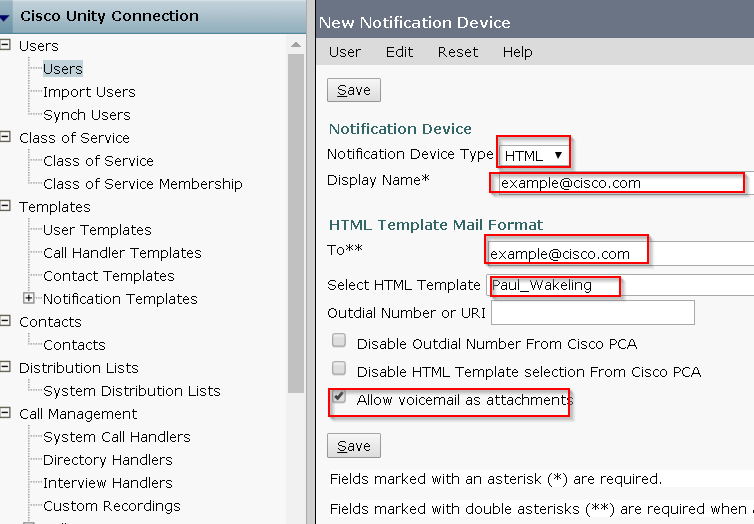Image resolution: width=754 pixels, height=524 pixels.
Task: Open the Users page in the tree
Action: tap(63, 69)
